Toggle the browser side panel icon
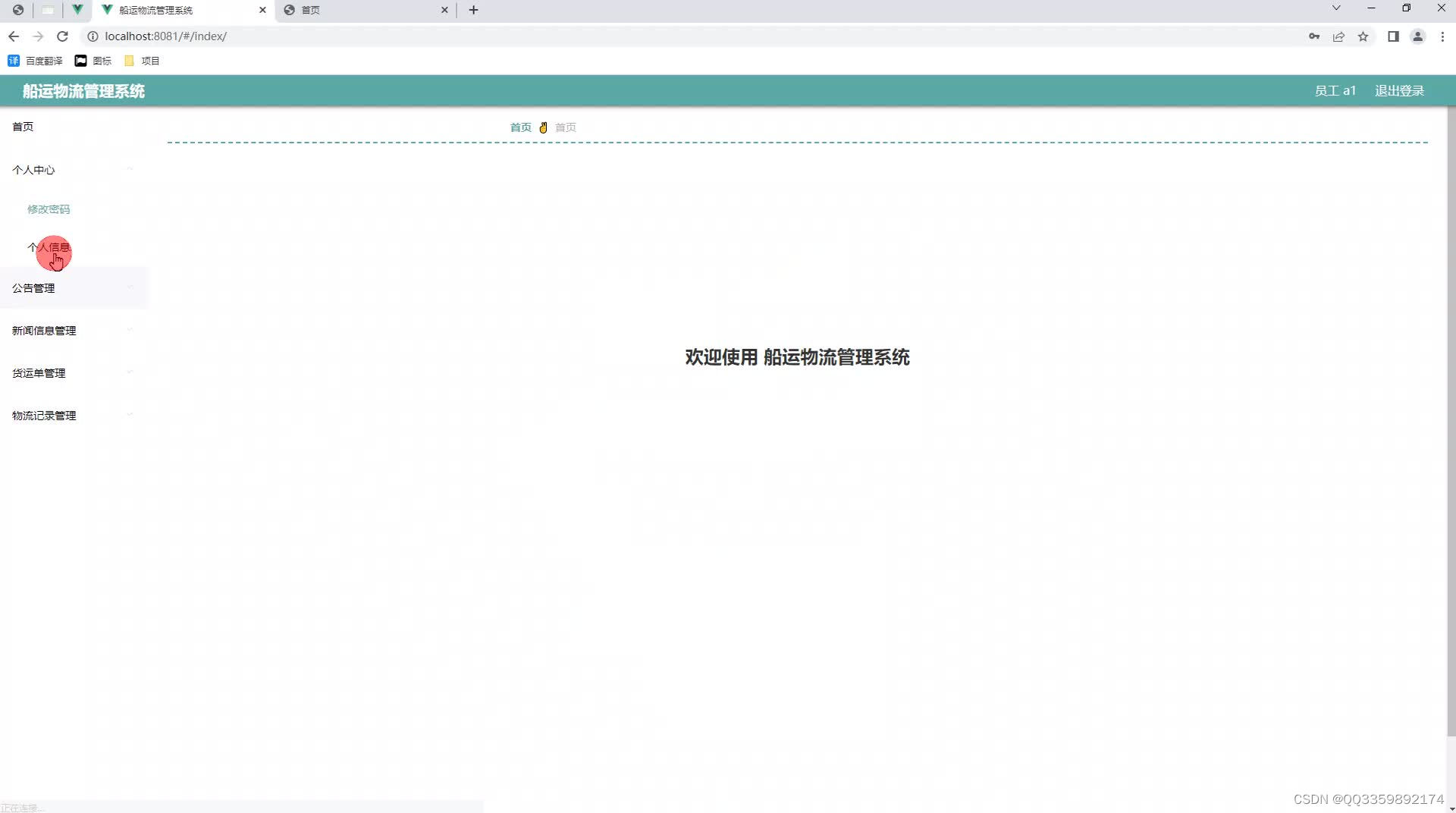Image resolution: width=1456 pixels, height=813 pixels. (1393, 36)
